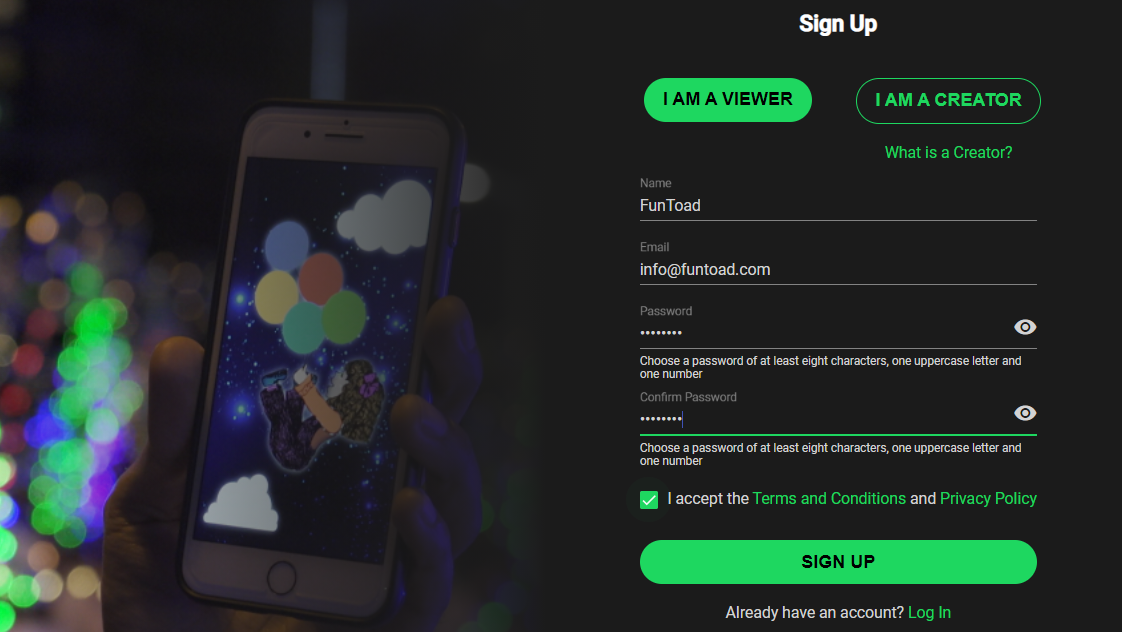Viewport: 1122px width, 632px height.
Task: Click the Already have an account? text
Action: click(x=814, y=613)
